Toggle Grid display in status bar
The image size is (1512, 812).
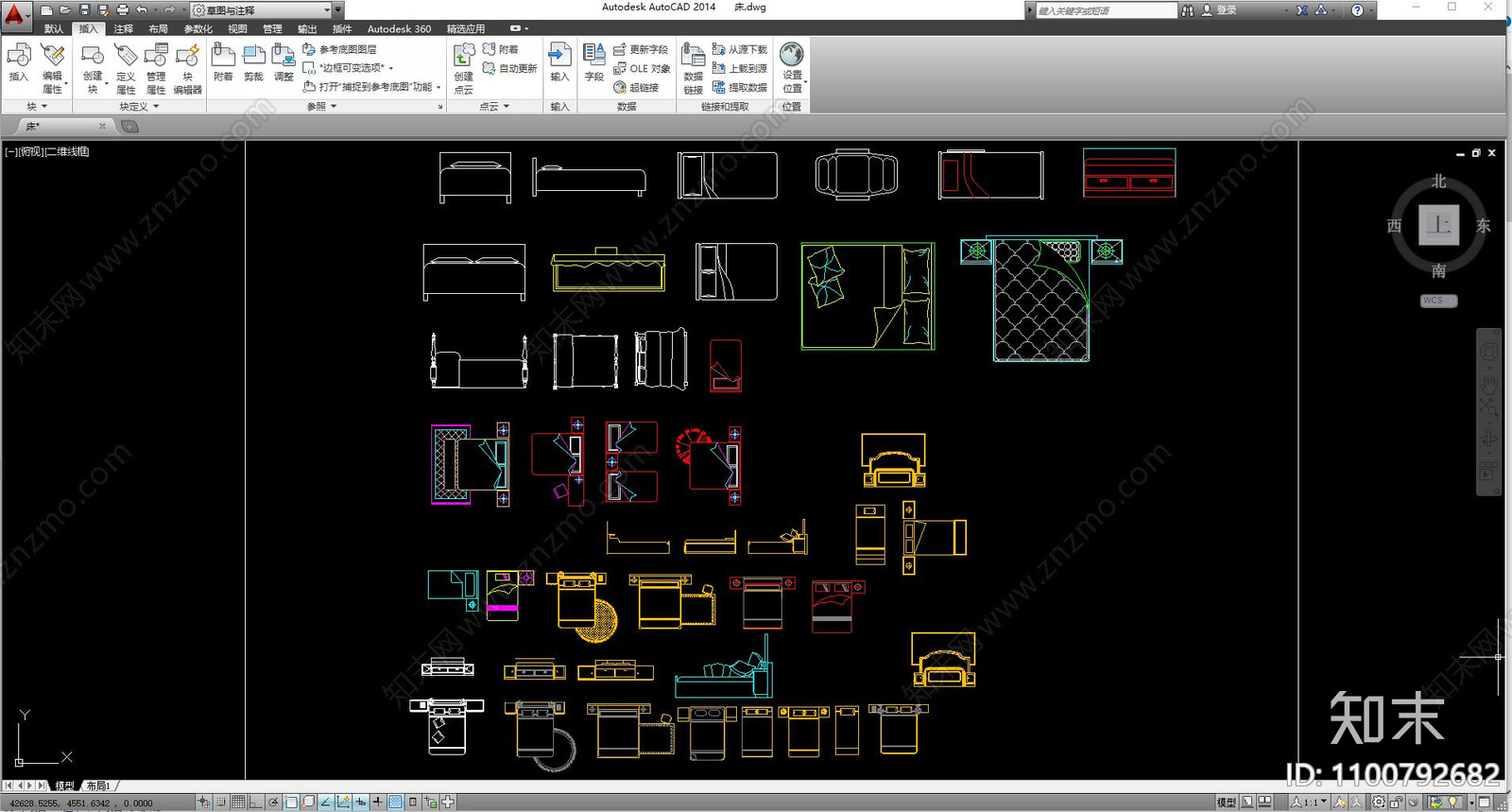(238, 802)
